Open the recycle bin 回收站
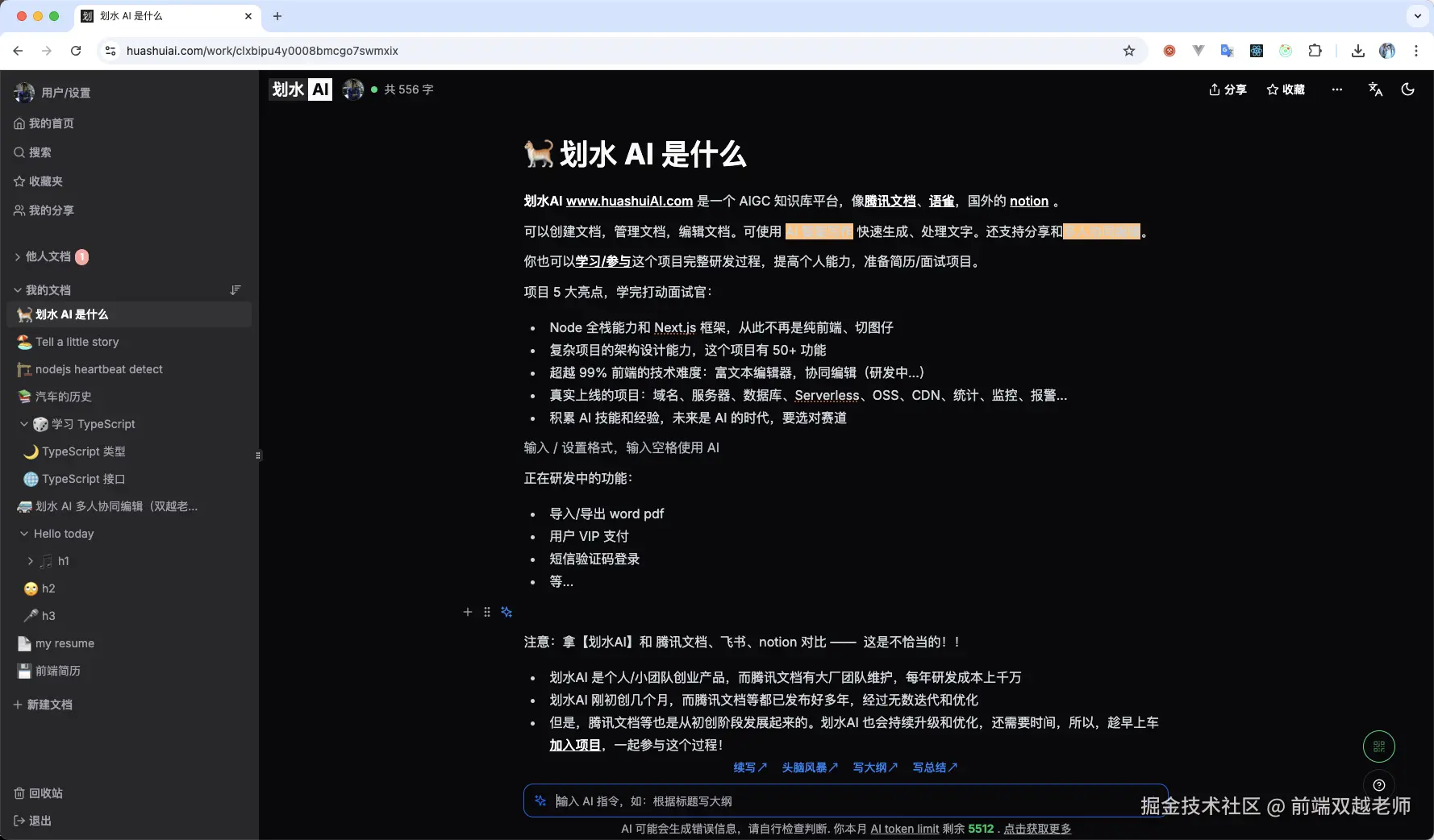Screen dimensions: 1434x840 tap(45, 793)
